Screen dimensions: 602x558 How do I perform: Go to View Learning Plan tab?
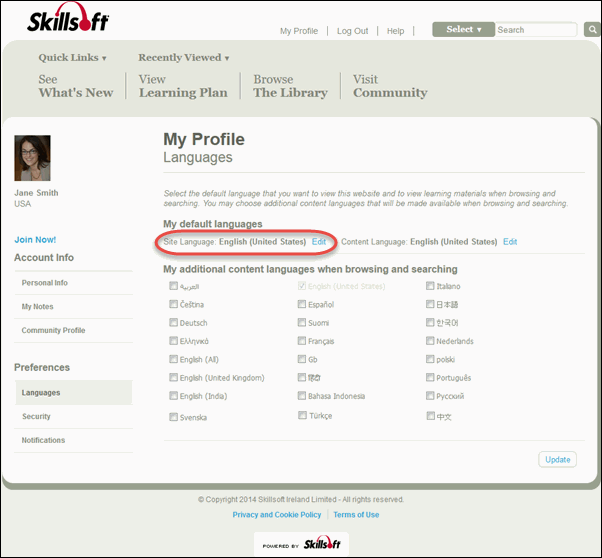coord(182,86)
